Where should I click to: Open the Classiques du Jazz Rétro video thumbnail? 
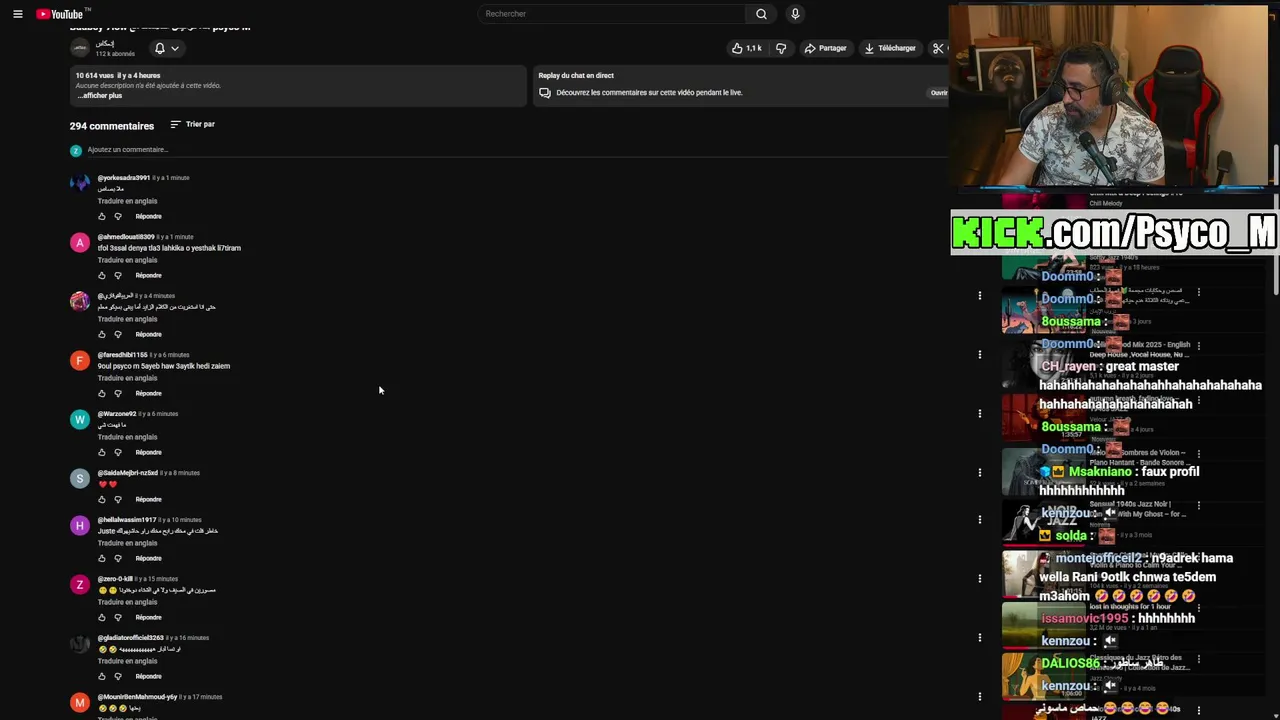(1043, 676)
